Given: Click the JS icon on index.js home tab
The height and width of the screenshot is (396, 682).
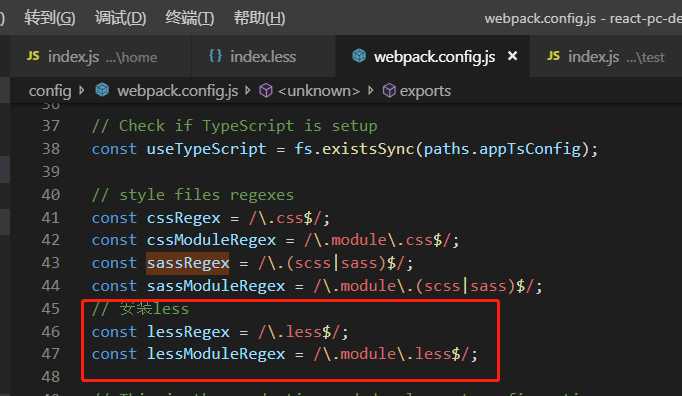Looking at the screenshot, I should coord(33,56).
